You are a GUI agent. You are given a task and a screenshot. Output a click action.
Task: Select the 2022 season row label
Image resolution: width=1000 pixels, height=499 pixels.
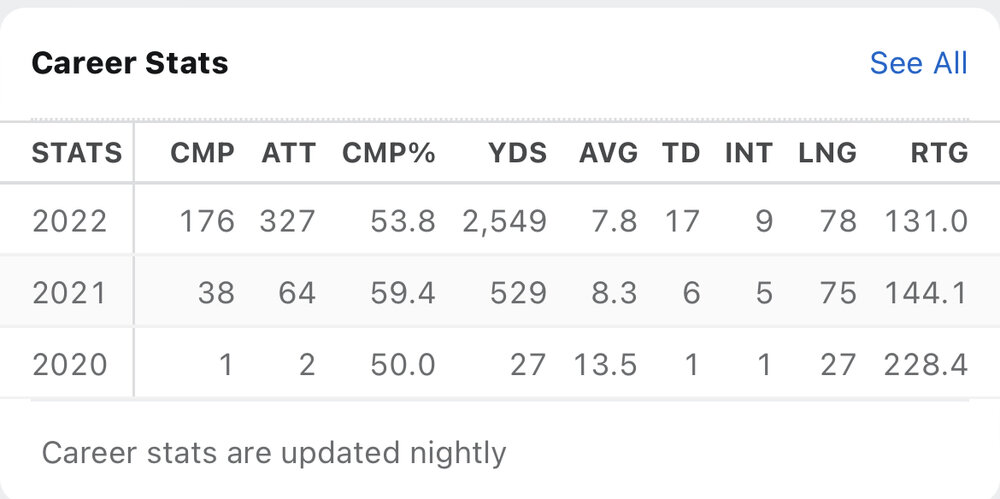pyautogui.click(x=68, y=220)
